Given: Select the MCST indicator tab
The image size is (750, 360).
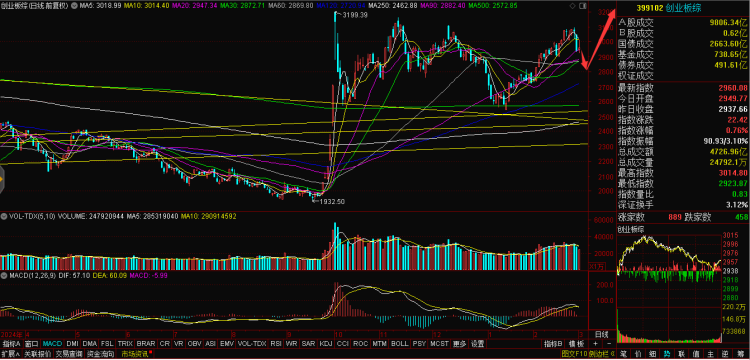Looking at the screenshot, I should pos(439,344).
